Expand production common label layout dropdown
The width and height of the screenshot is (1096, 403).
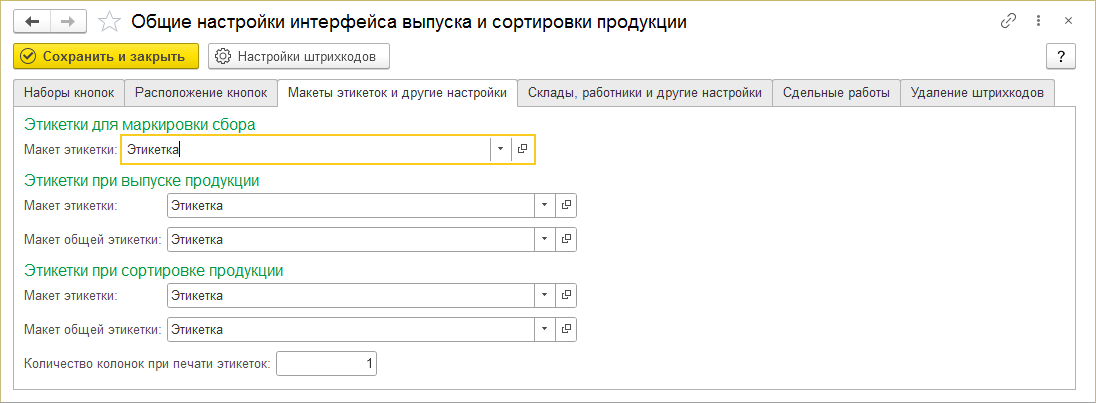(x=544, y=239)
